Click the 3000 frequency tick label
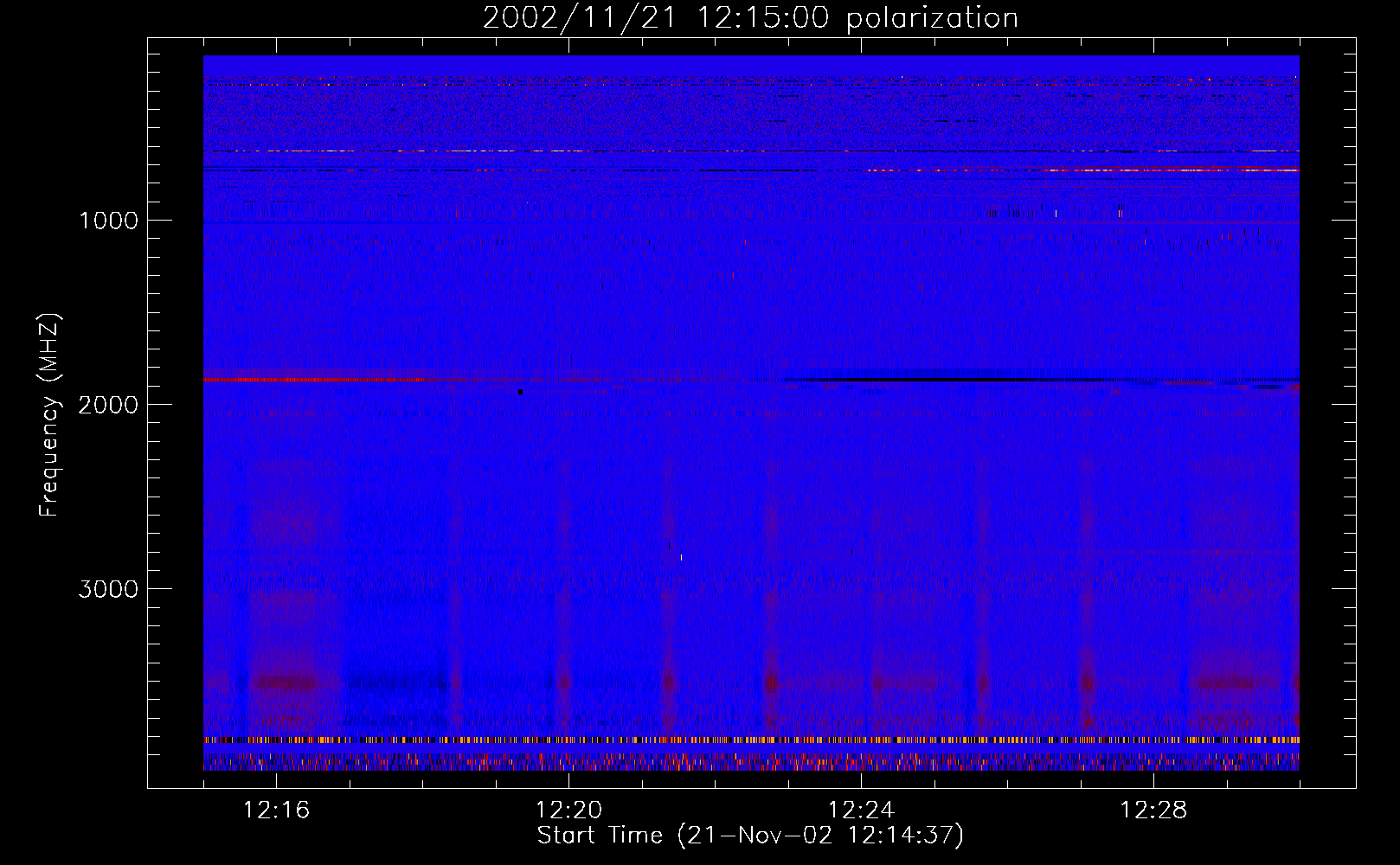The height and width of the screenshot is (865, 1400). (x=109, y=589)
